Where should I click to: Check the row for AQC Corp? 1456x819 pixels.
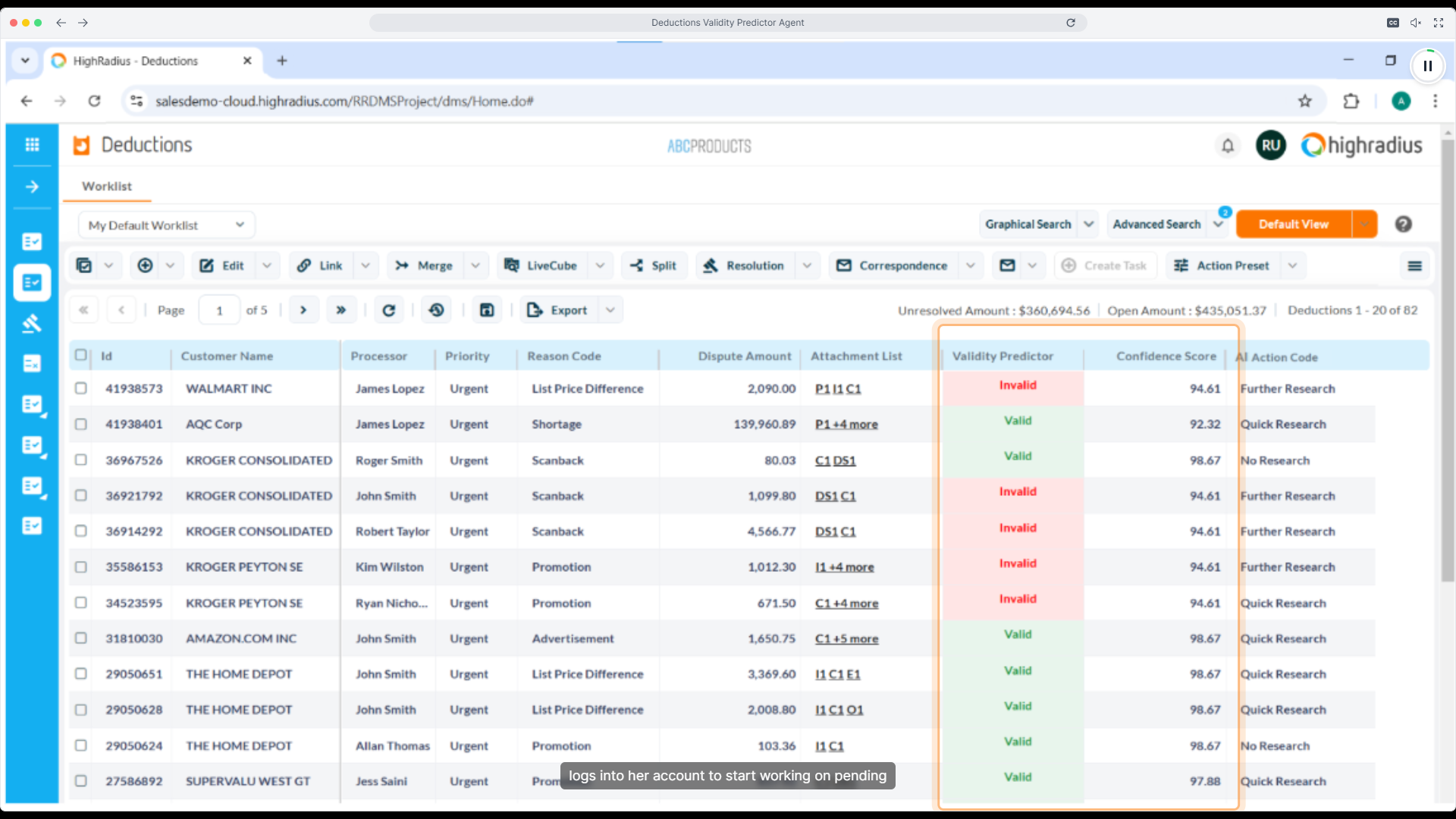click(x=81, y=424)
